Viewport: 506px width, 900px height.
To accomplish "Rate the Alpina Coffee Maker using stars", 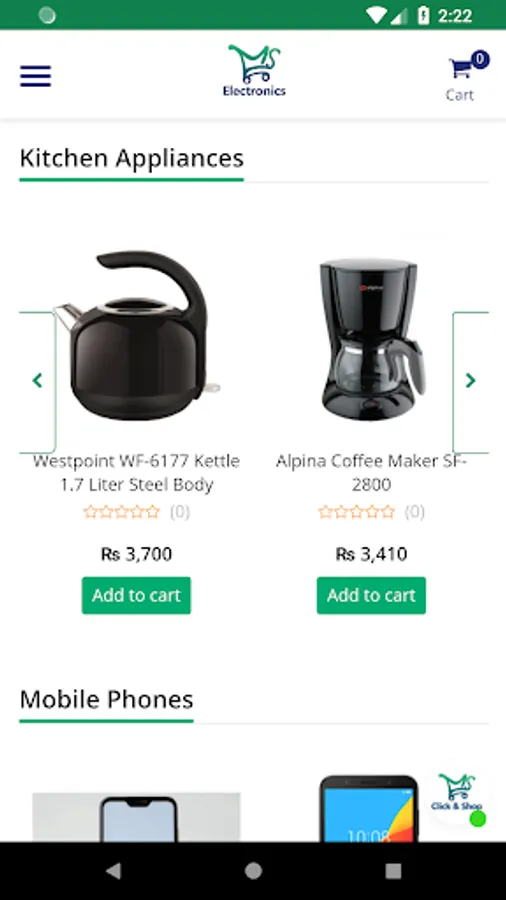I will tap(357, 511).
